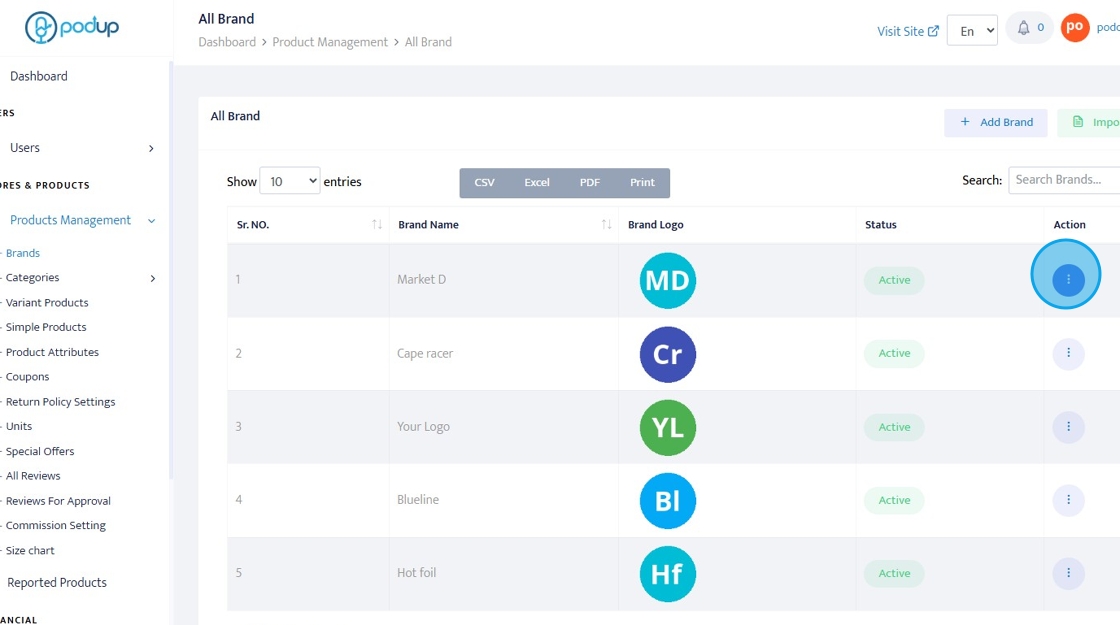Click the Add Brand button

click(x=995, y=122)
